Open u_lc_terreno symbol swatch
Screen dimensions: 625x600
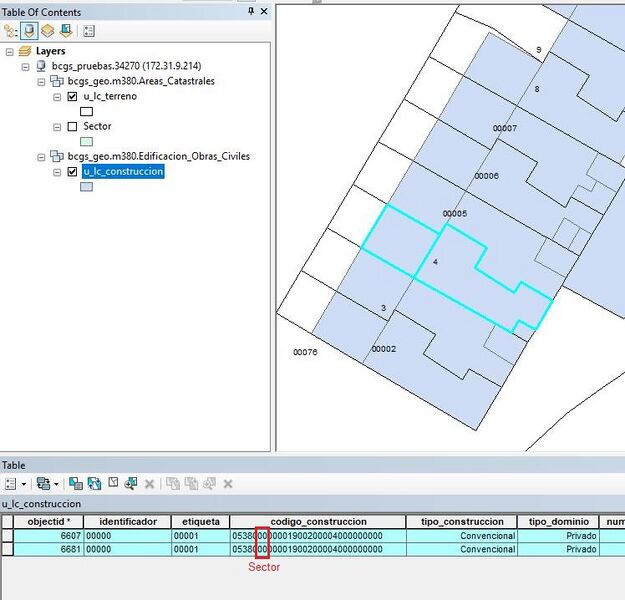point(86,112)
